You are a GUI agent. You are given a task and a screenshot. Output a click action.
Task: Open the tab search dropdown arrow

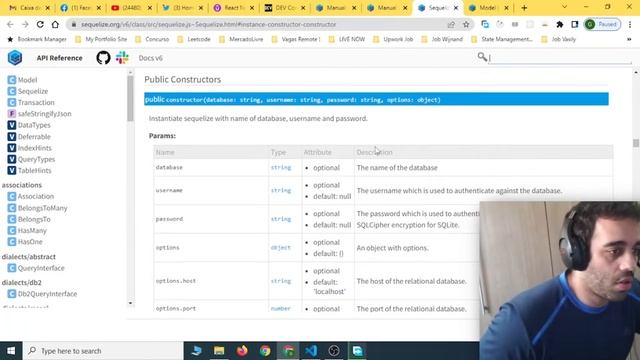pyautogui.click(x=564, y=7)
